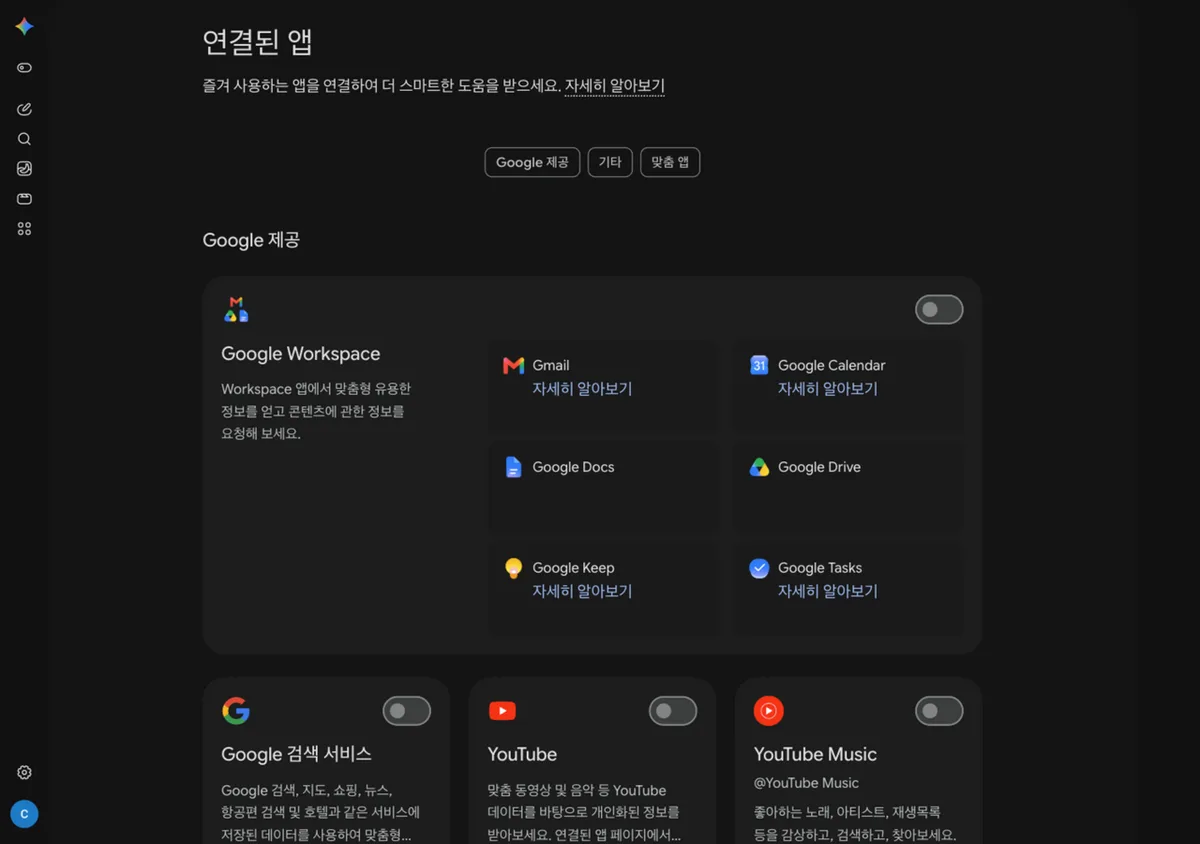Click the 연결된 앱 page heading
1200x844 pixels.
pyautogui.click(x=258, y=42)
